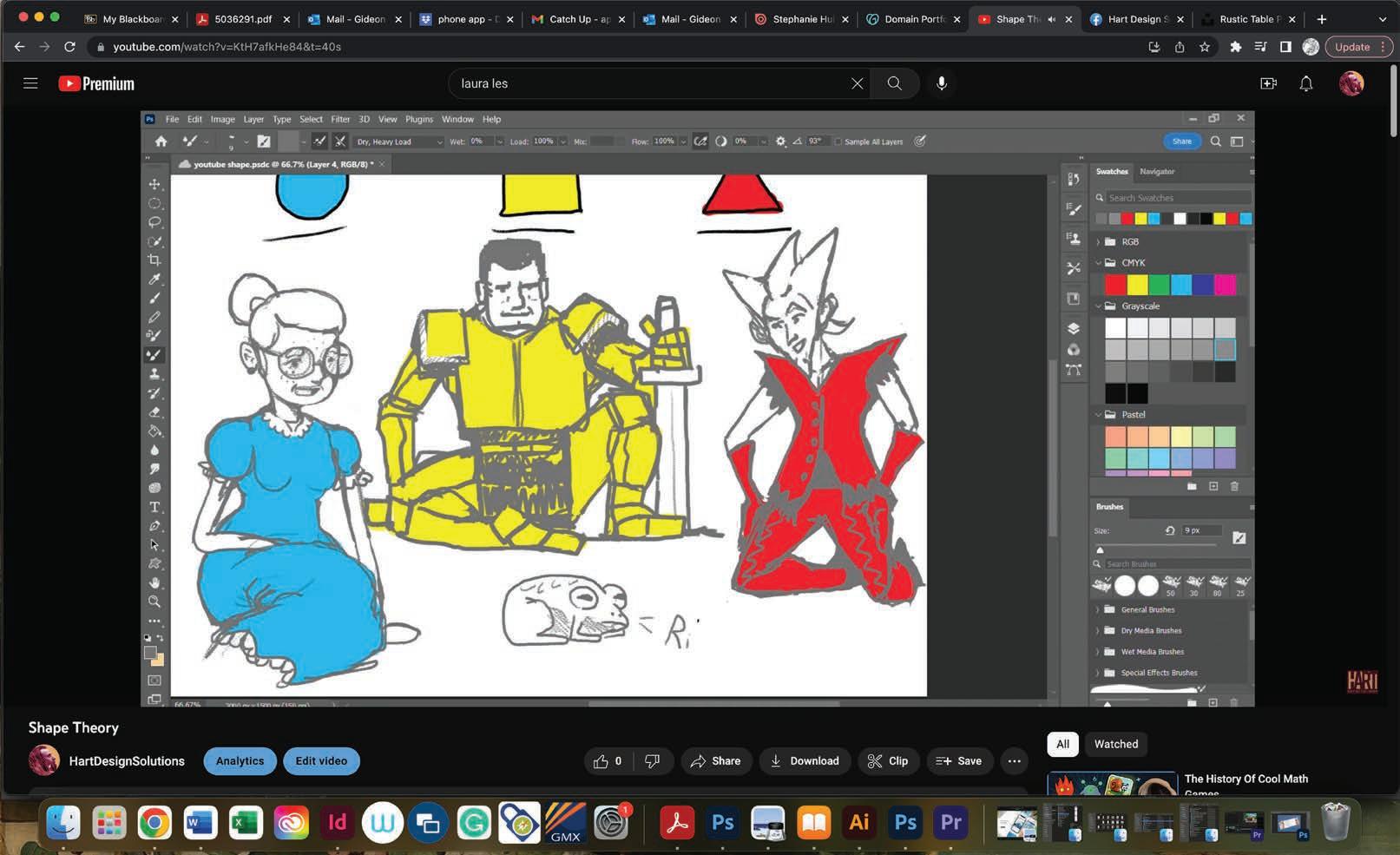The image size is (1400, 855).
Task: Open YouTube notifications bell
Action: point(1305,83)
